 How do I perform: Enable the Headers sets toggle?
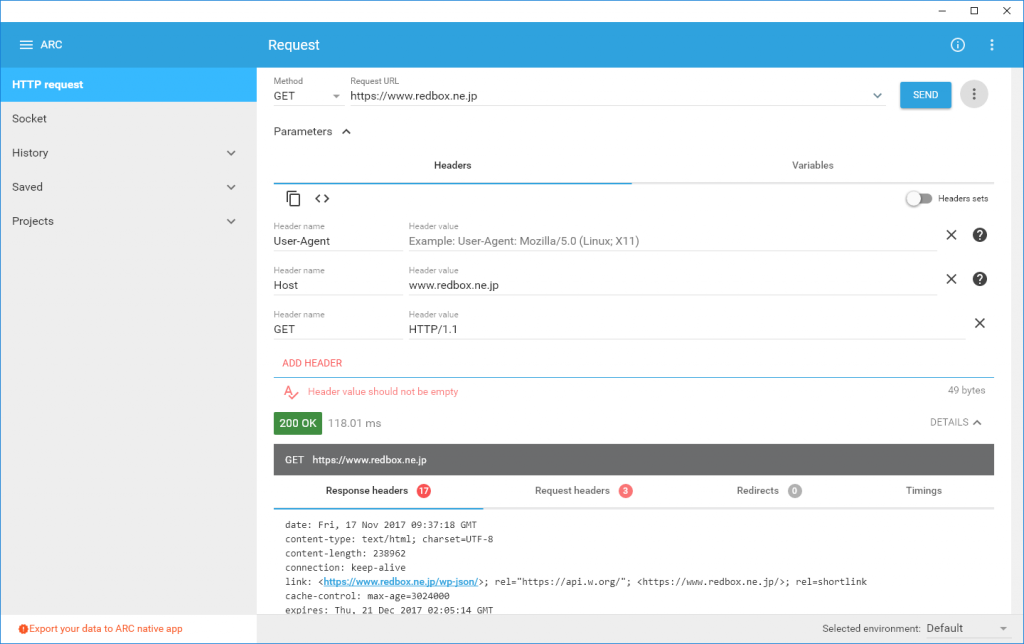tap(918, 198)
